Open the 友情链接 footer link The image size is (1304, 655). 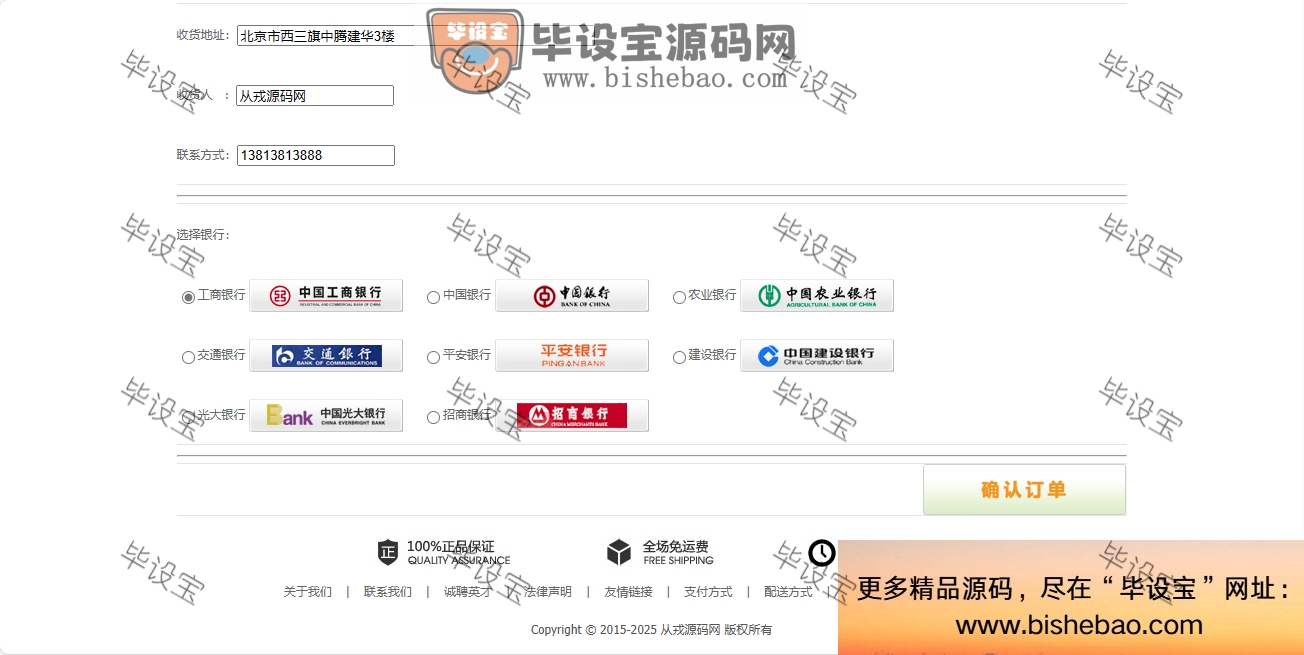(628, 592)
